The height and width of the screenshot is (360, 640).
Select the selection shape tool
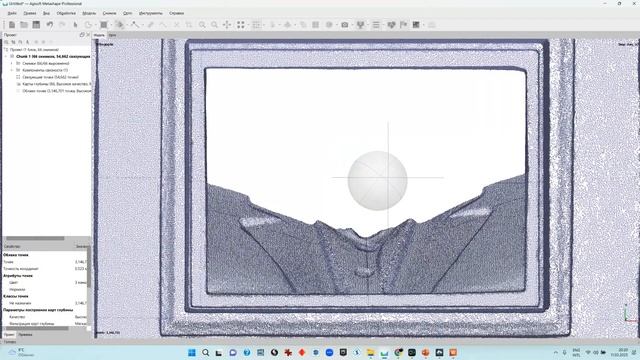coord(88,25)
